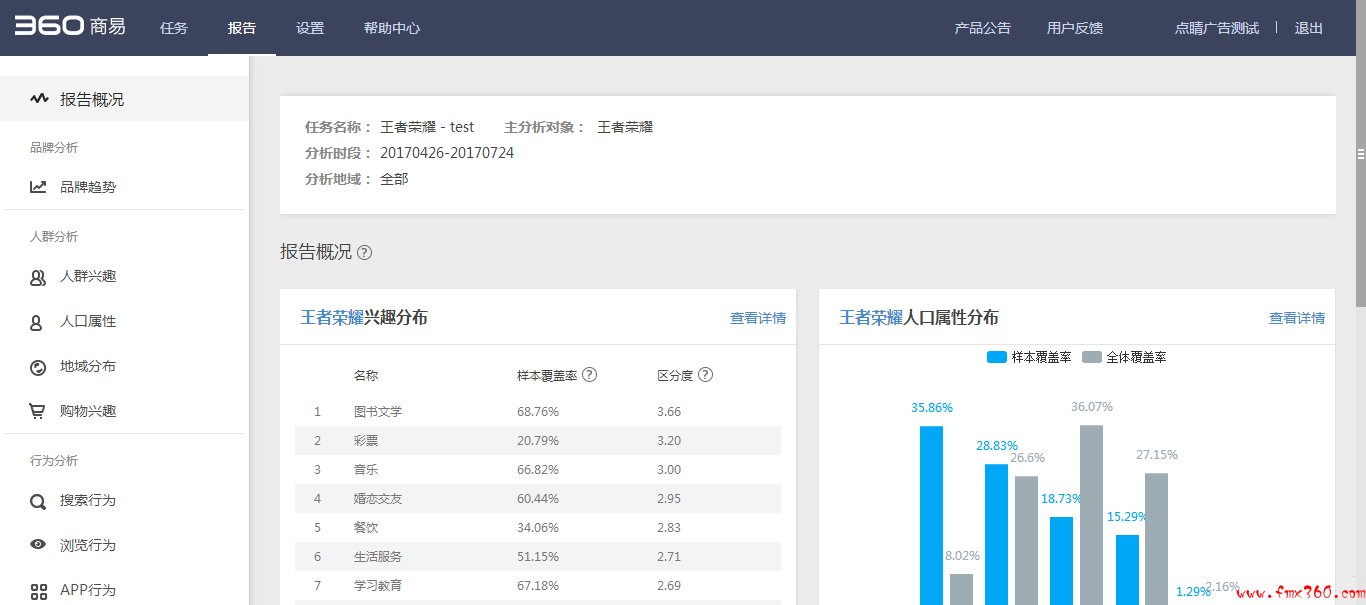Click the 地域分布 globe icon
1366x605 pixels.
38,367
